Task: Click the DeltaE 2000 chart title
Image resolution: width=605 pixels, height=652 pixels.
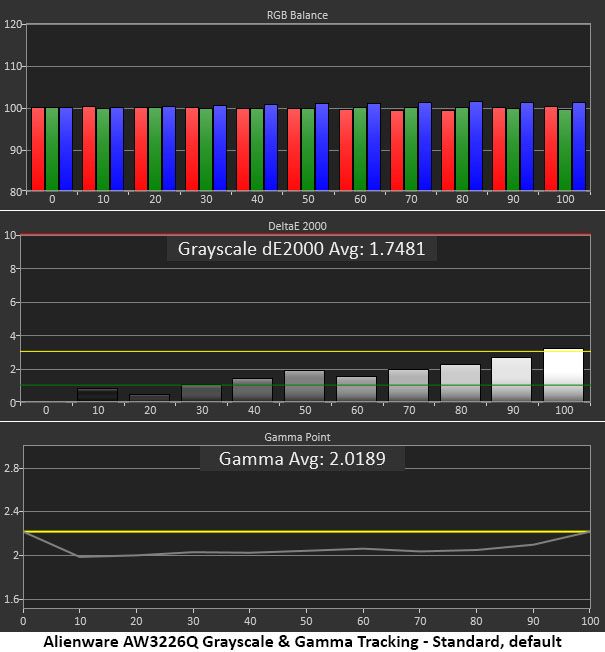Action: pos(297,226)
